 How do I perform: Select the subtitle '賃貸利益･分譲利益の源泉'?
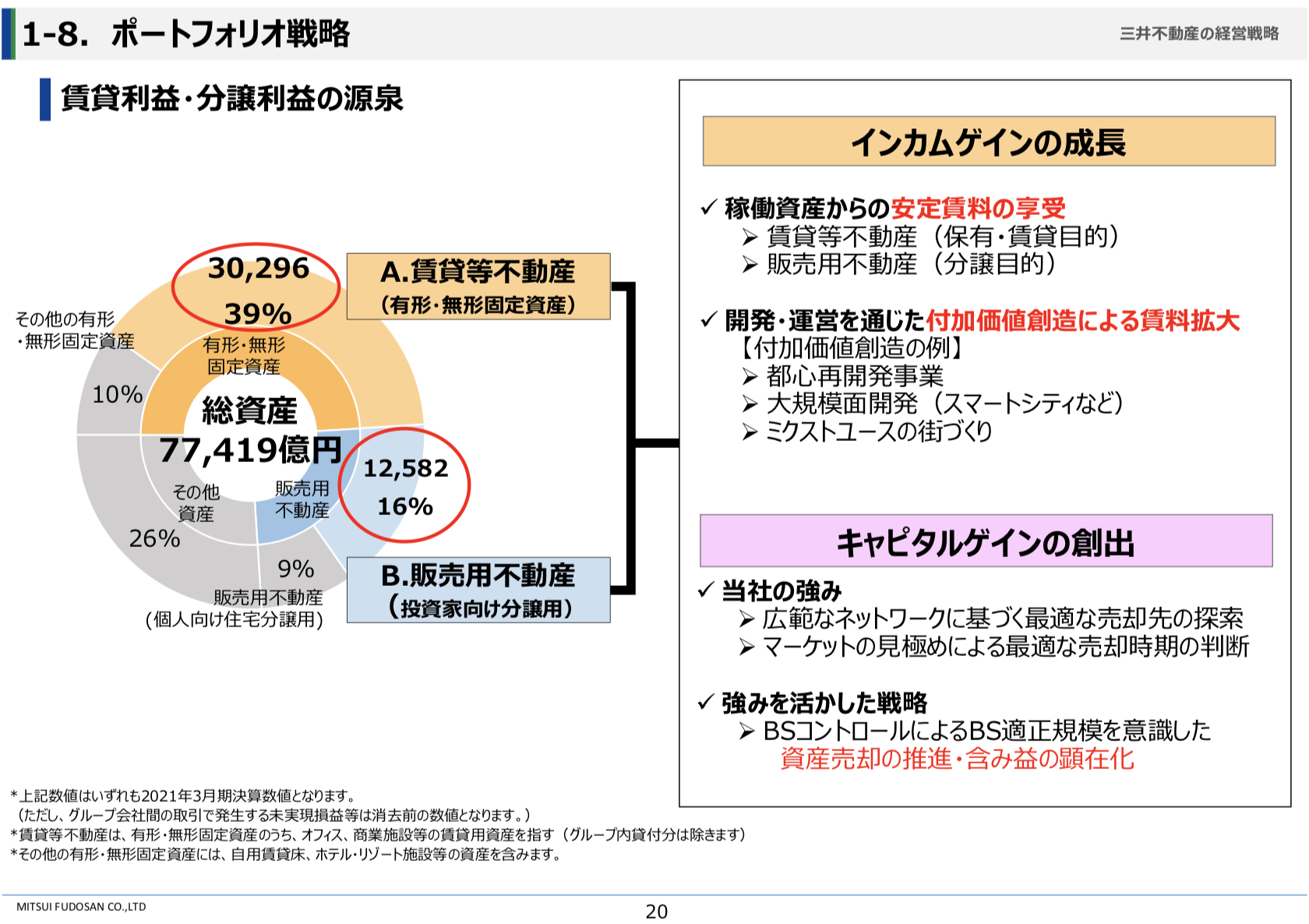[x=232, y=99]
